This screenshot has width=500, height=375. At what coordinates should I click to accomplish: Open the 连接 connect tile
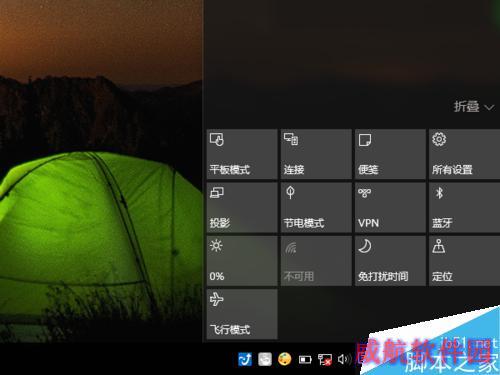point(316,154)
